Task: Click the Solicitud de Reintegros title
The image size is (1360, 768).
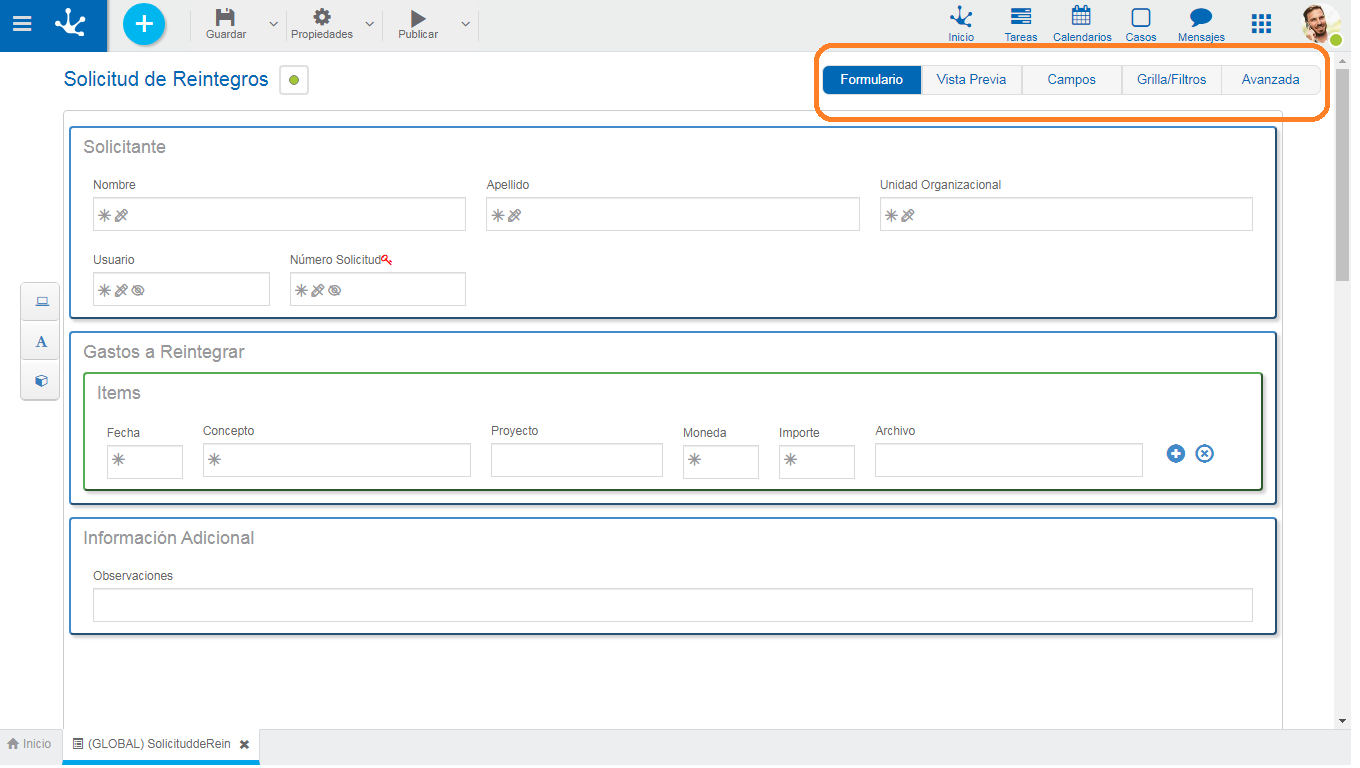Action: tap(166, 79)
